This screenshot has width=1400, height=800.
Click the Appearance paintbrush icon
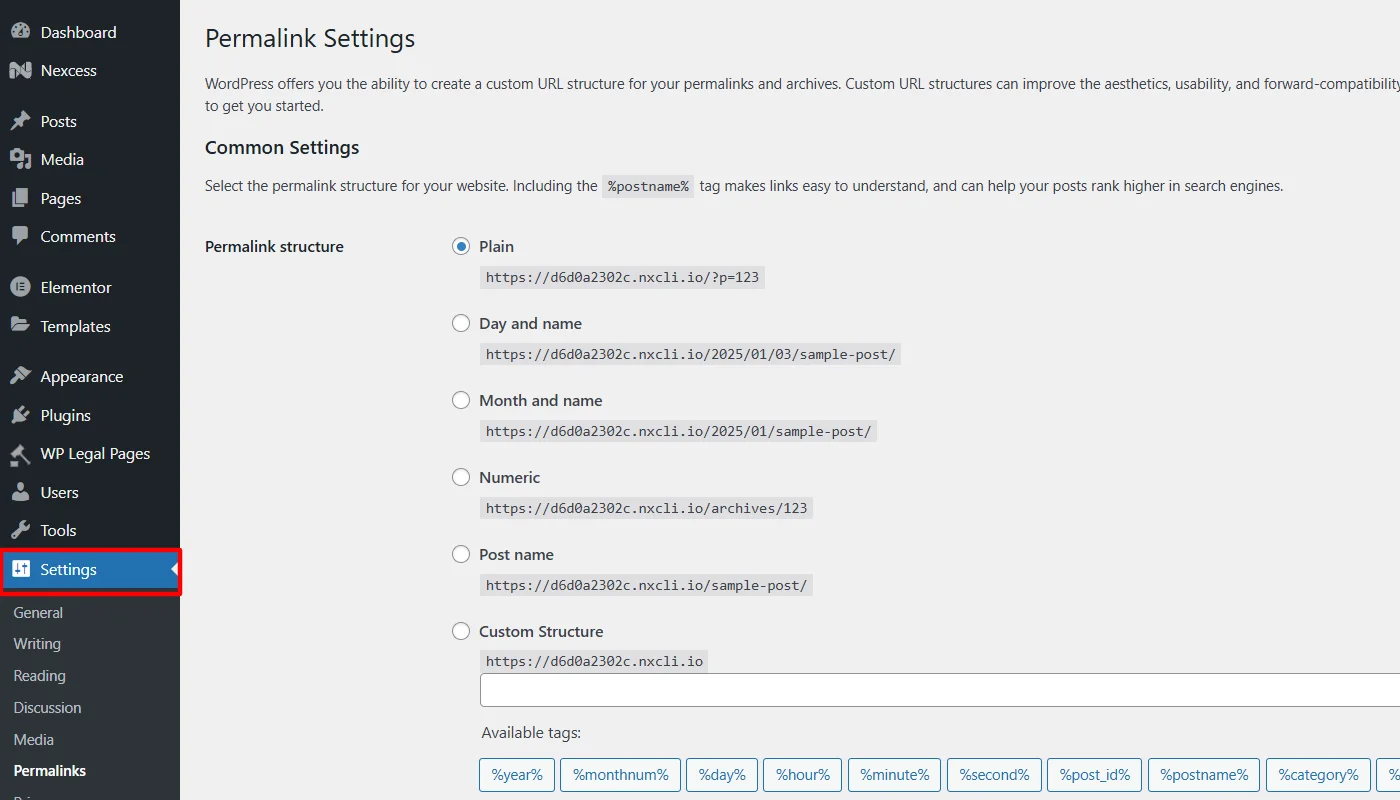20,376
